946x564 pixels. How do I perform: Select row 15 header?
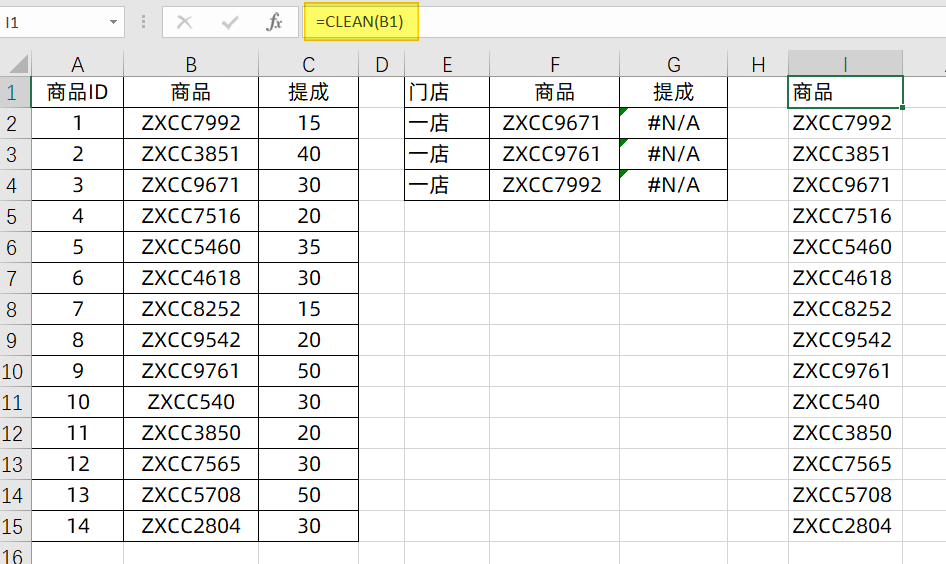coord(15,526)
